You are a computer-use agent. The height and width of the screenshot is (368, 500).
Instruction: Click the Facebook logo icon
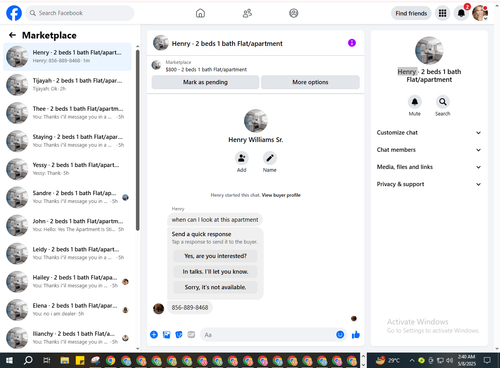pos(14,13)
